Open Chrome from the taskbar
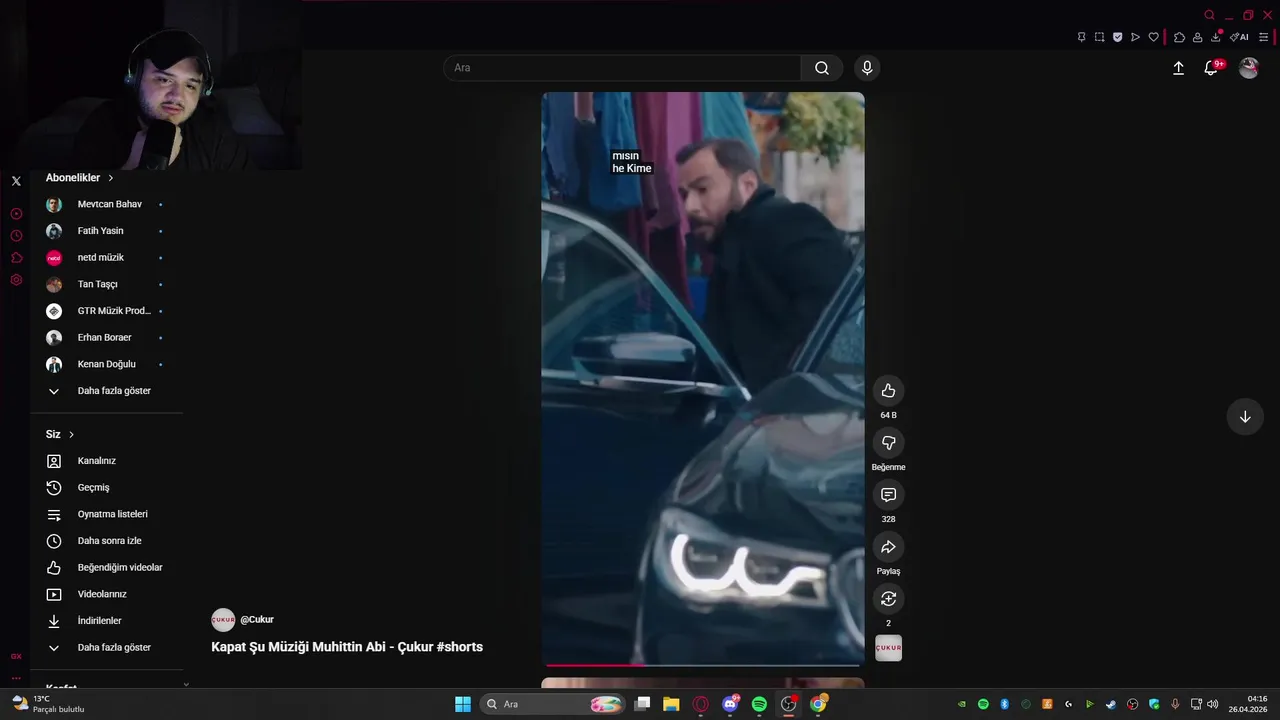This screenshot has height=720, width=1280. click(x=818, y=704)
